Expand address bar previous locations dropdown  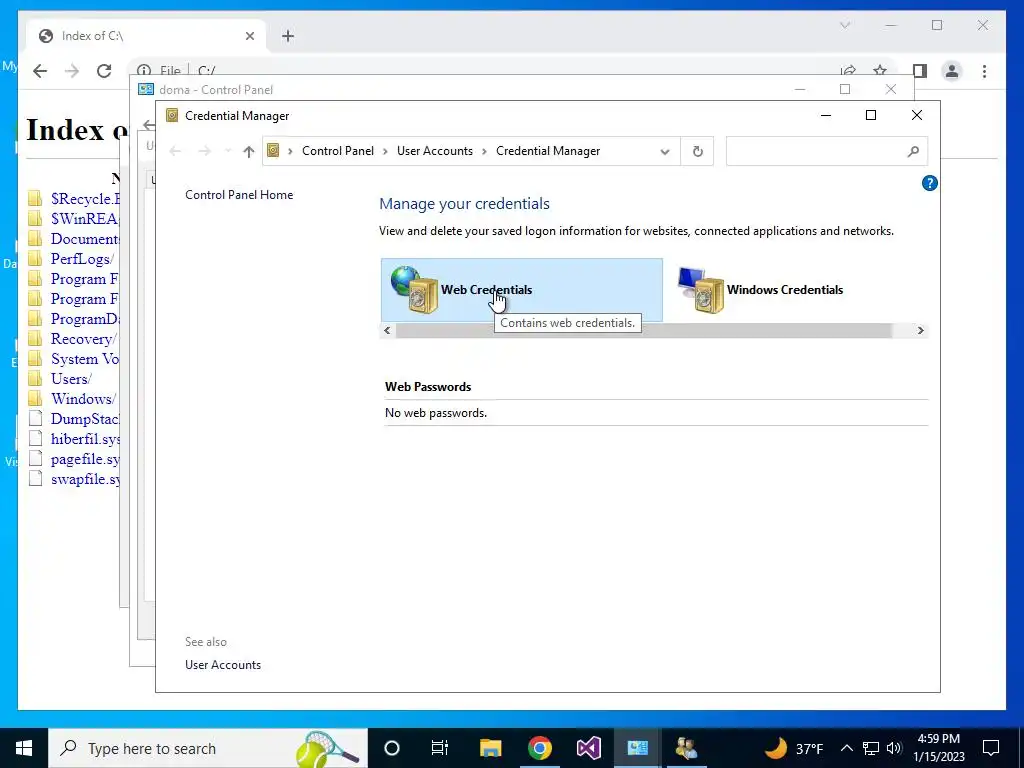(665, 152)
